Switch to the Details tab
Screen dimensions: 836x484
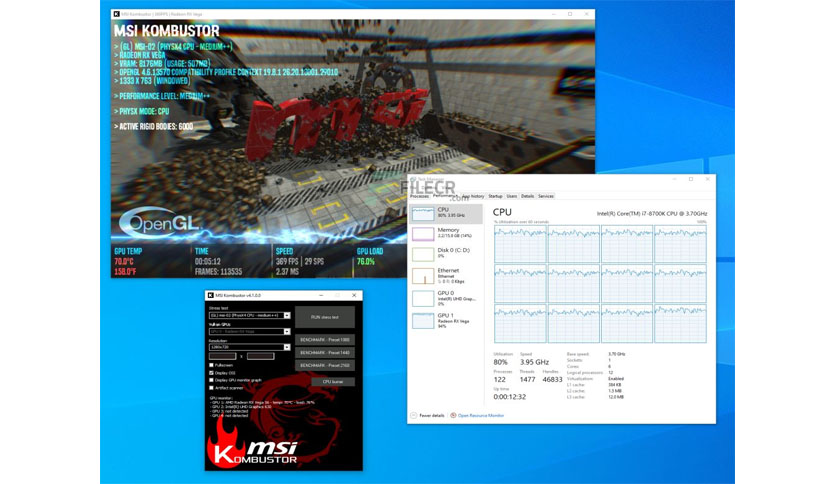pos(527,196)
